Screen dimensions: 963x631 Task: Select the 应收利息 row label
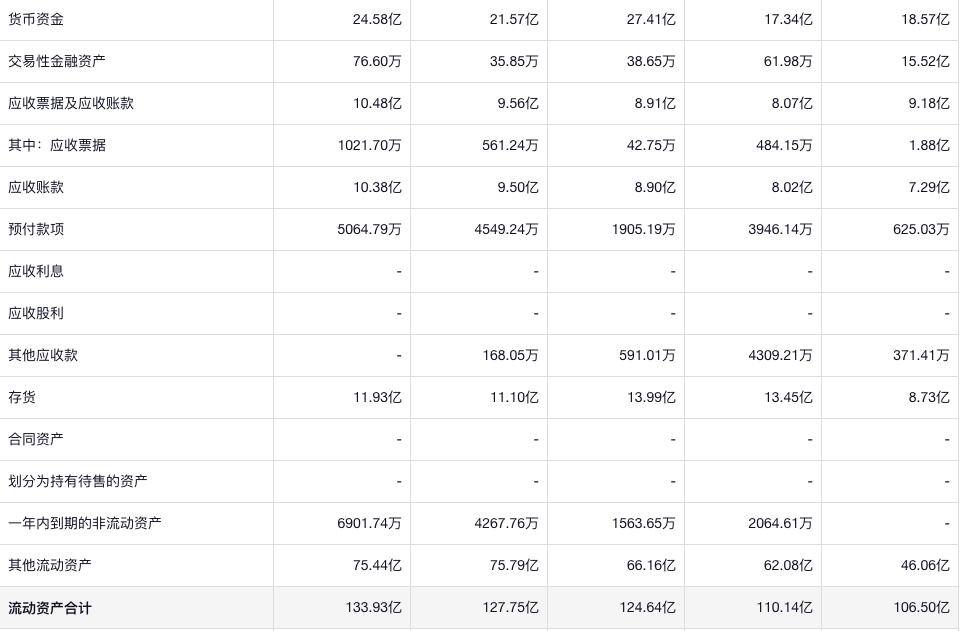pos(36,271)
